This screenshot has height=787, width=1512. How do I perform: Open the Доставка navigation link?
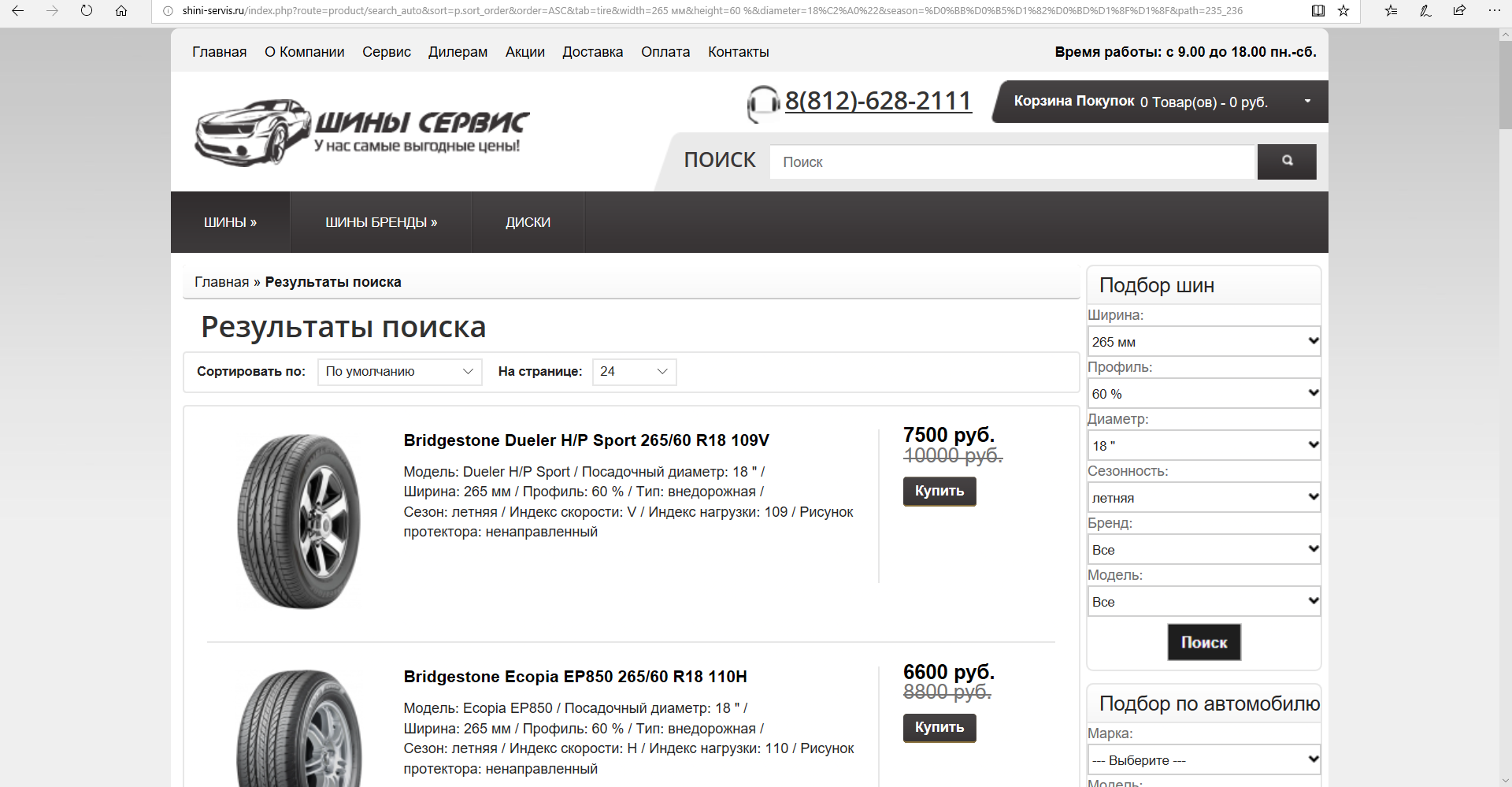[592, 52]
